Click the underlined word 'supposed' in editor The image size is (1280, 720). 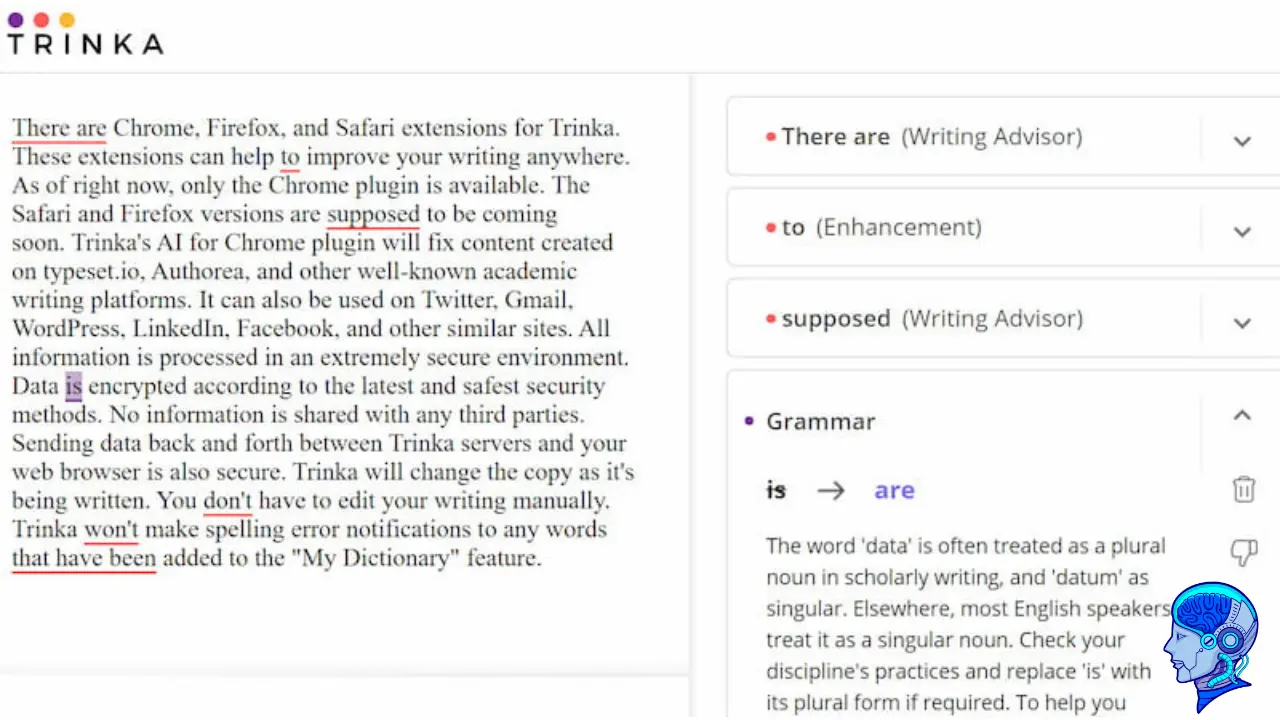[x=373, y=214]
